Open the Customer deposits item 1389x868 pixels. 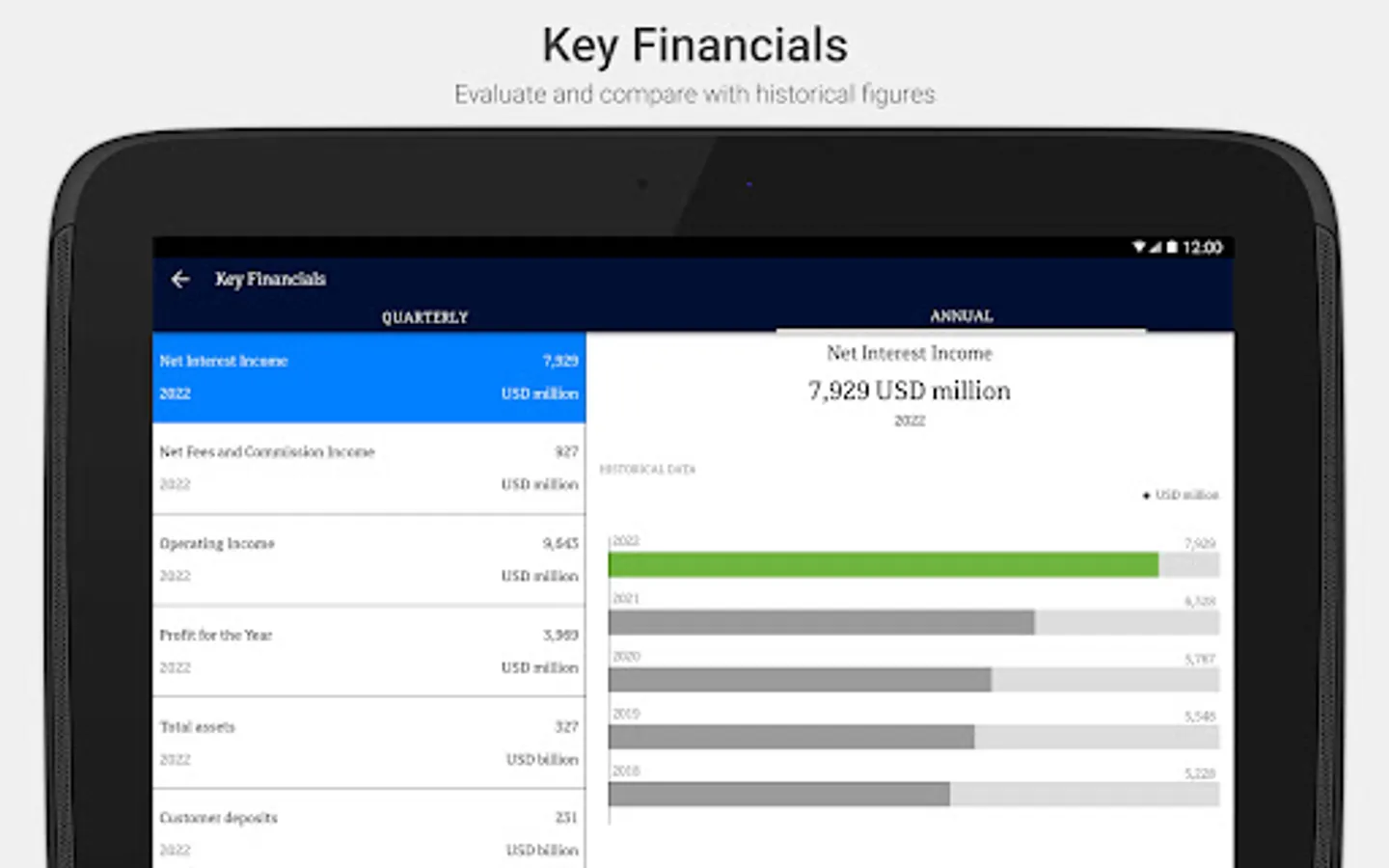[369, 829]
